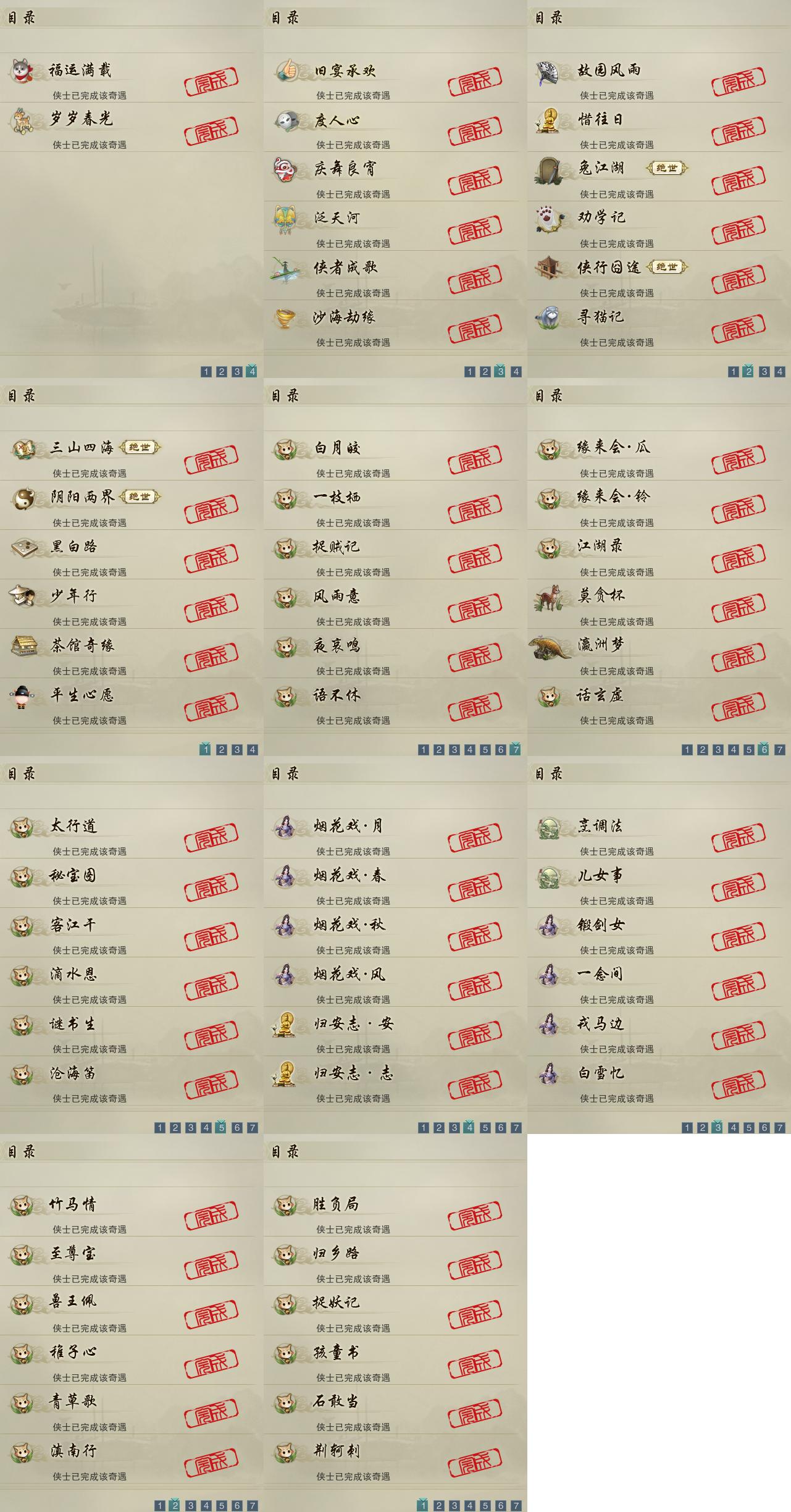Select the straw hat icon beside 少年行

(22, 595)
